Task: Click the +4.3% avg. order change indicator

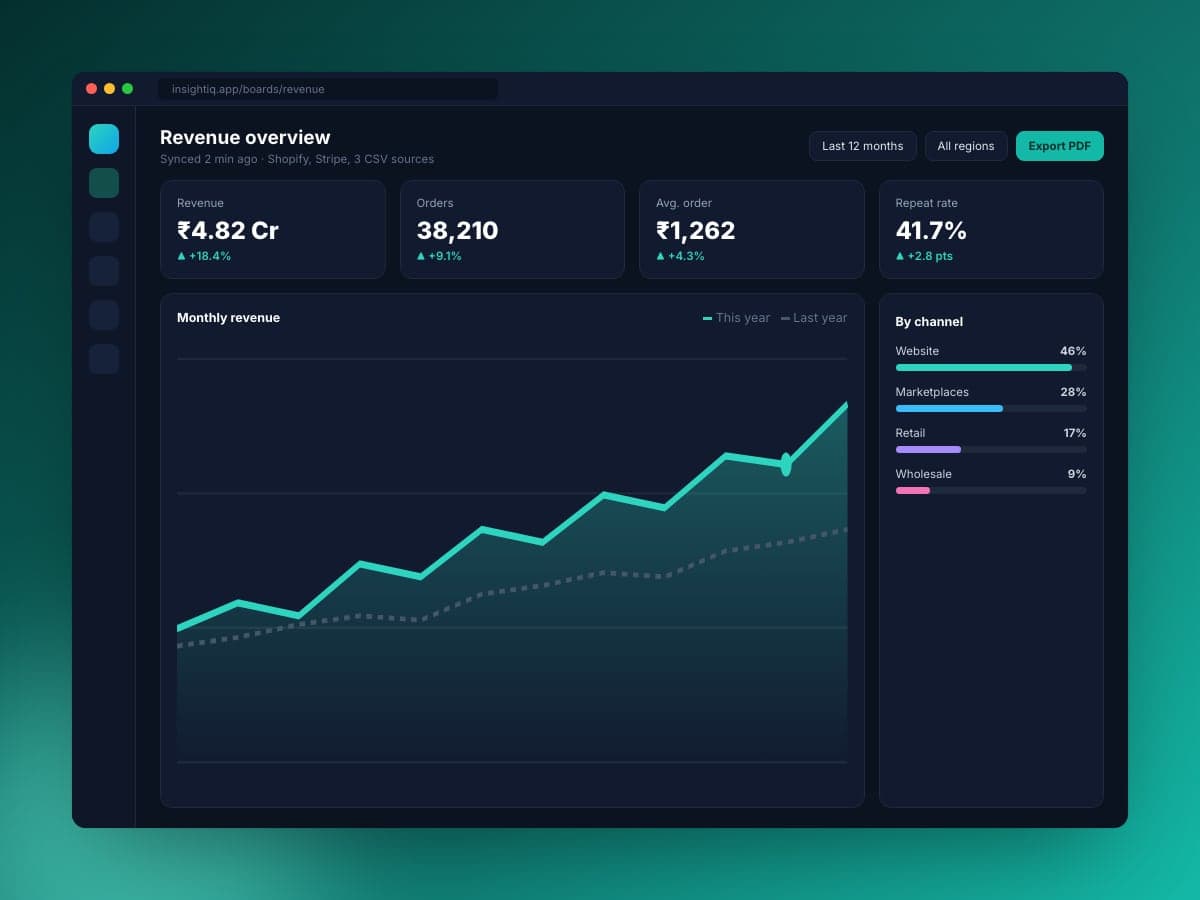Action: pos(680,256)
